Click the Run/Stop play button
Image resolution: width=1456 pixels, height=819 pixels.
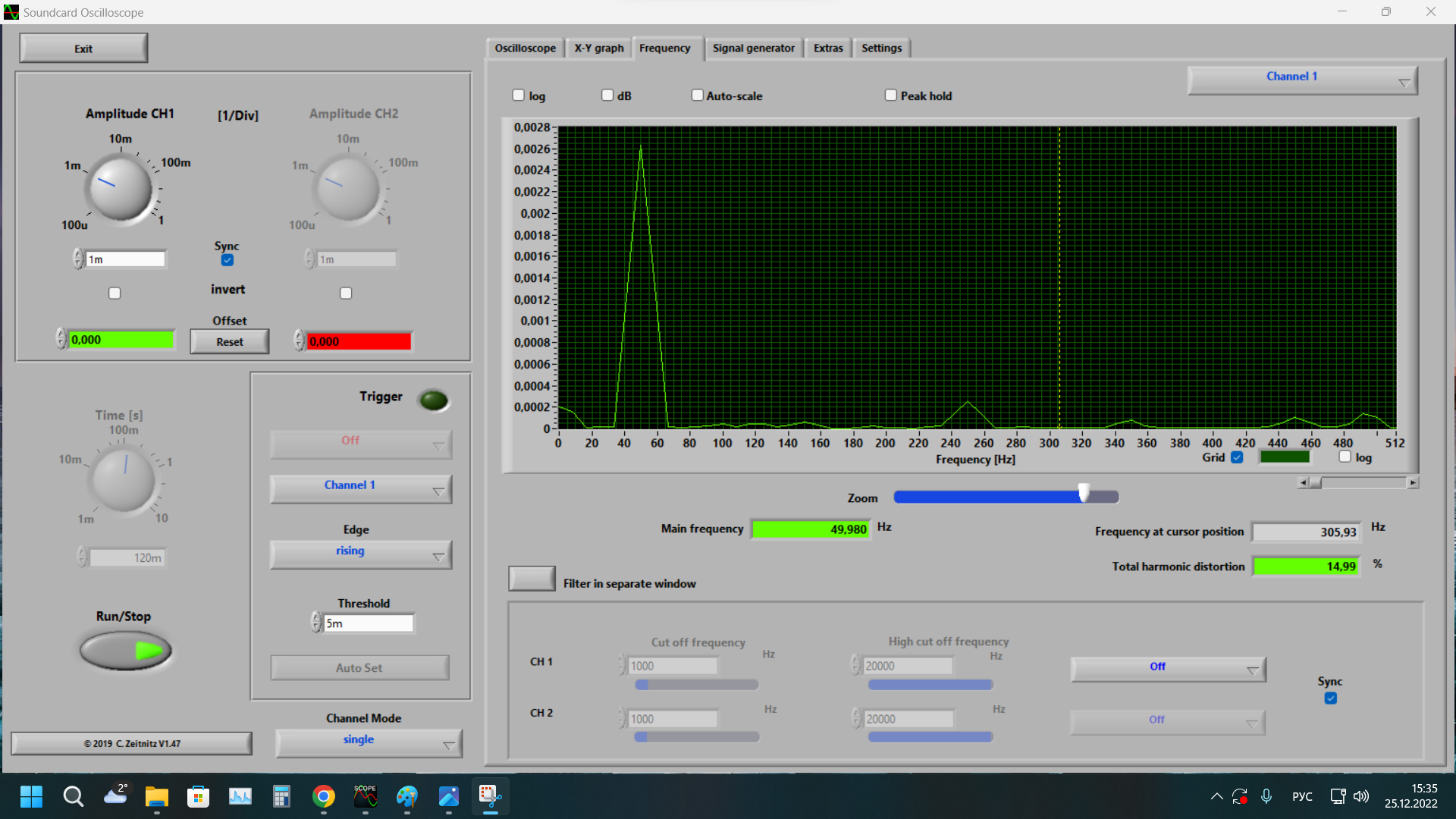coord(126,651)
